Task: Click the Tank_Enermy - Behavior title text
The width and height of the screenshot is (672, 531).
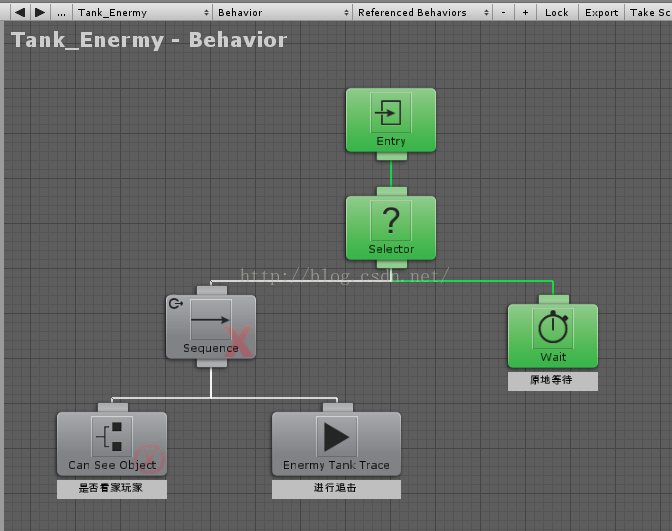Action: coord(149,40)
